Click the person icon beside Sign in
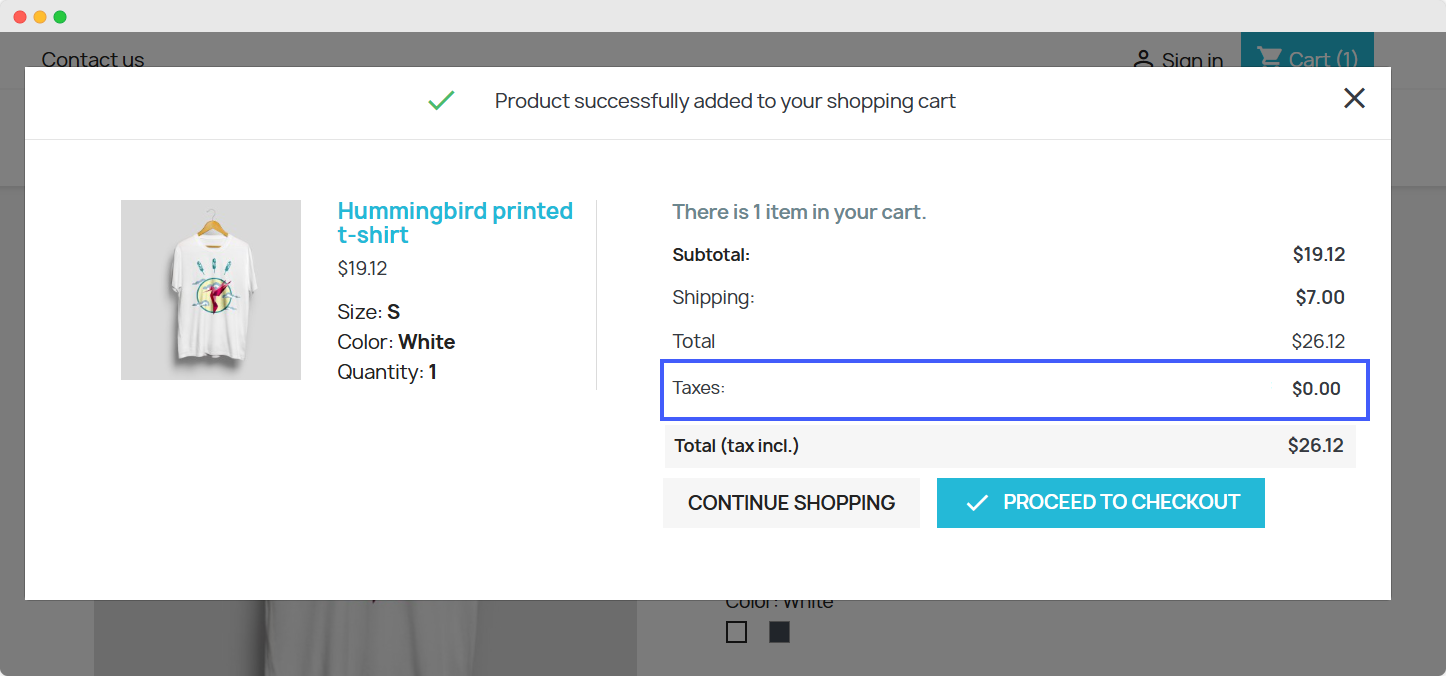The height and width of the screenshot is (676, 1446). [1143, 60]
